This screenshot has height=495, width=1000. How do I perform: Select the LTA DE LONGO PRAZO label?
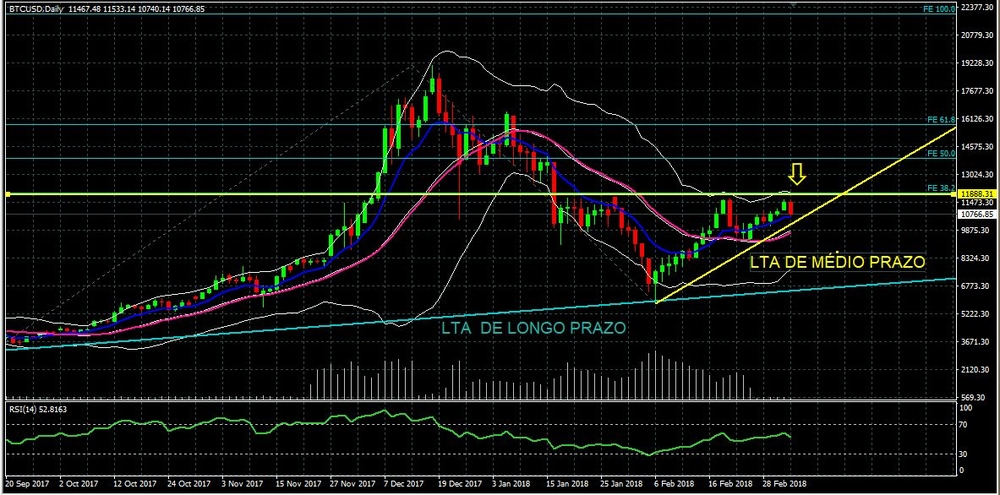(x=533, y=328)
